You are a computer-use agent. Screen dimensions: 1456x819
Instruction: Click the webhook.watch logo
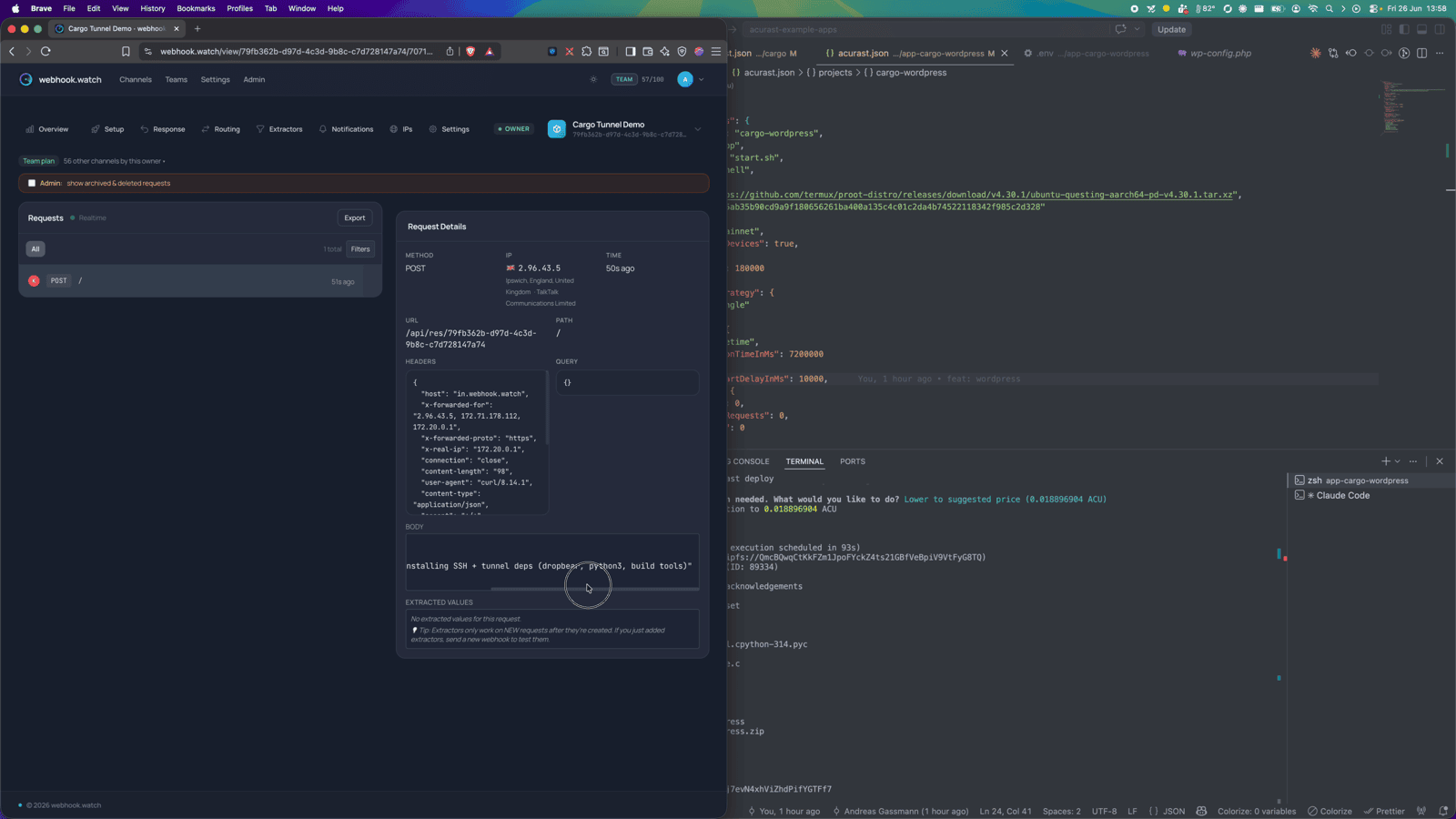61,79
